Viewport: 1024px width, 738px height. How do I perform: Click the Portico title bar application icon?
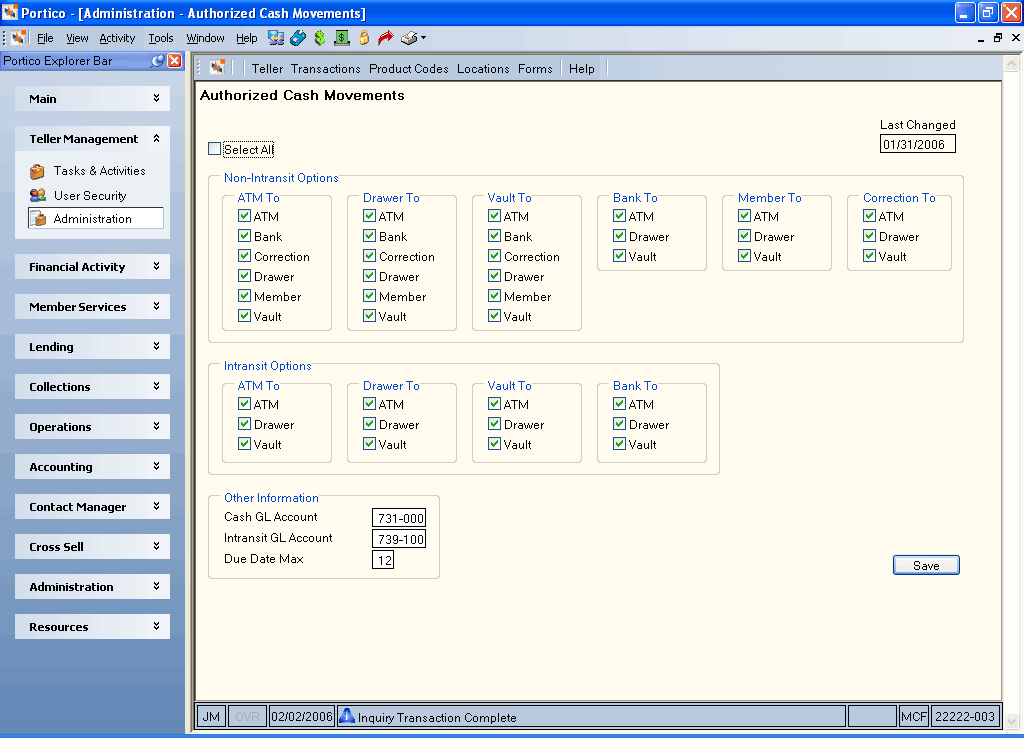pyautogui.click(x=10, y=12)
